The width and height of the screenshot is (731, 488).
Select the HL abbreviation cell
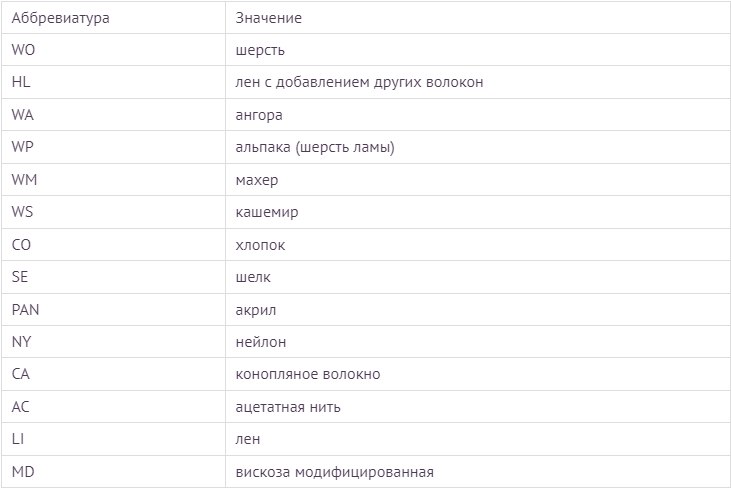(x=113, y=82)
